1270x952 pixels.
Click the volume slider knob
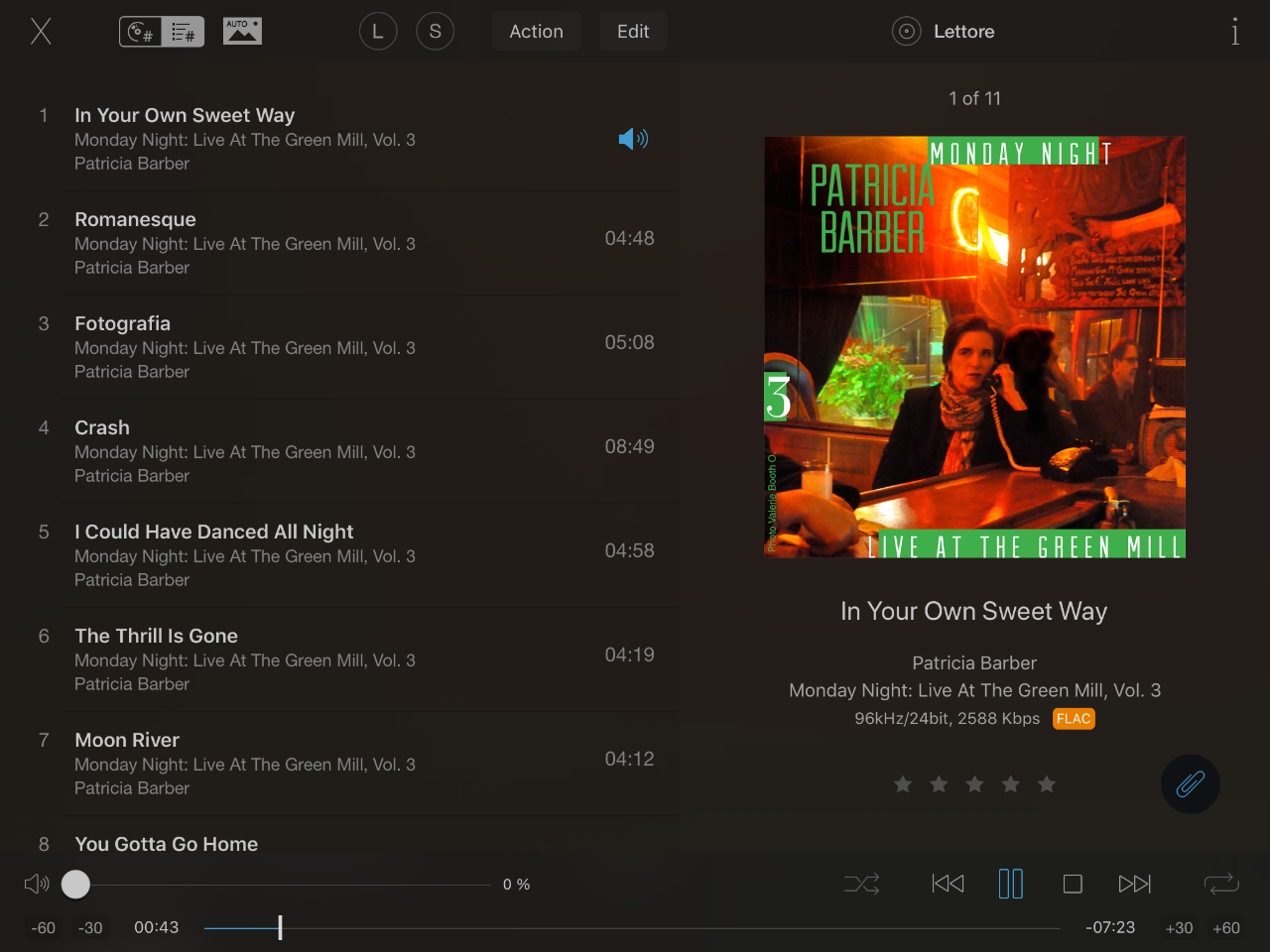pos(75,884)
